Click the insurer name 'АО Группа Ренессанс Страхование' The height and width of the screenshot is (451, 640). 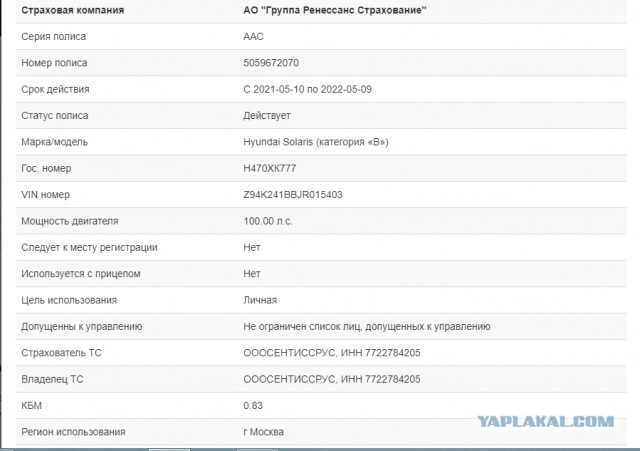335,10
